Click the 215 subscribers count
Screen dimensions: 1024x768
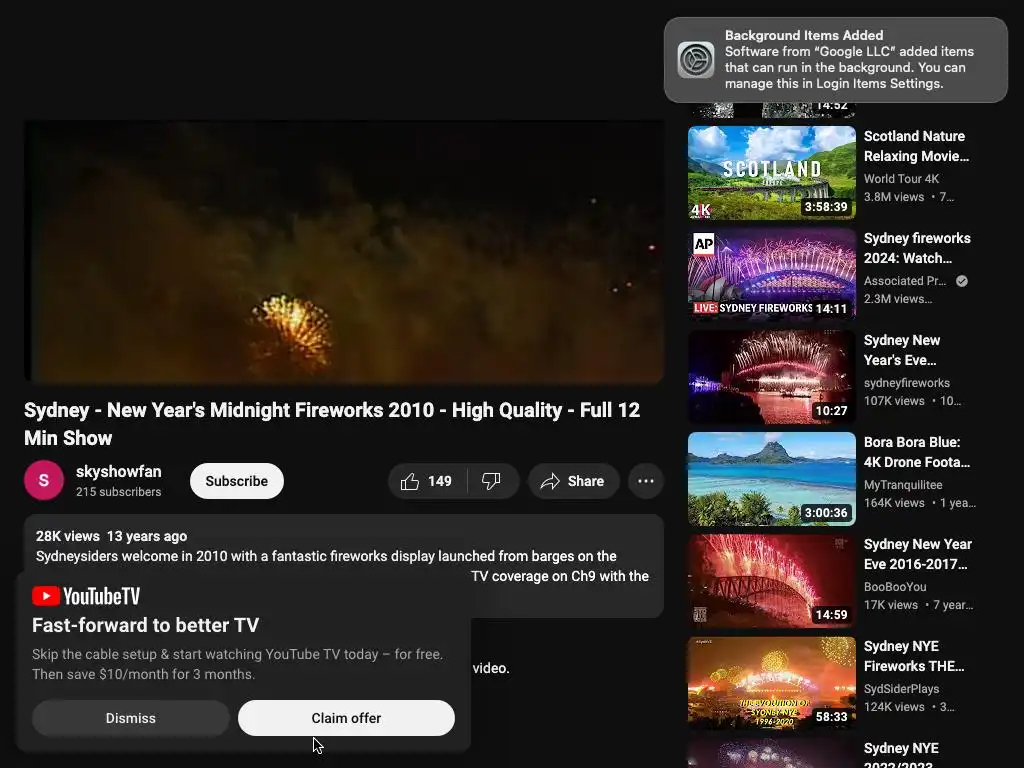[118, 492]
